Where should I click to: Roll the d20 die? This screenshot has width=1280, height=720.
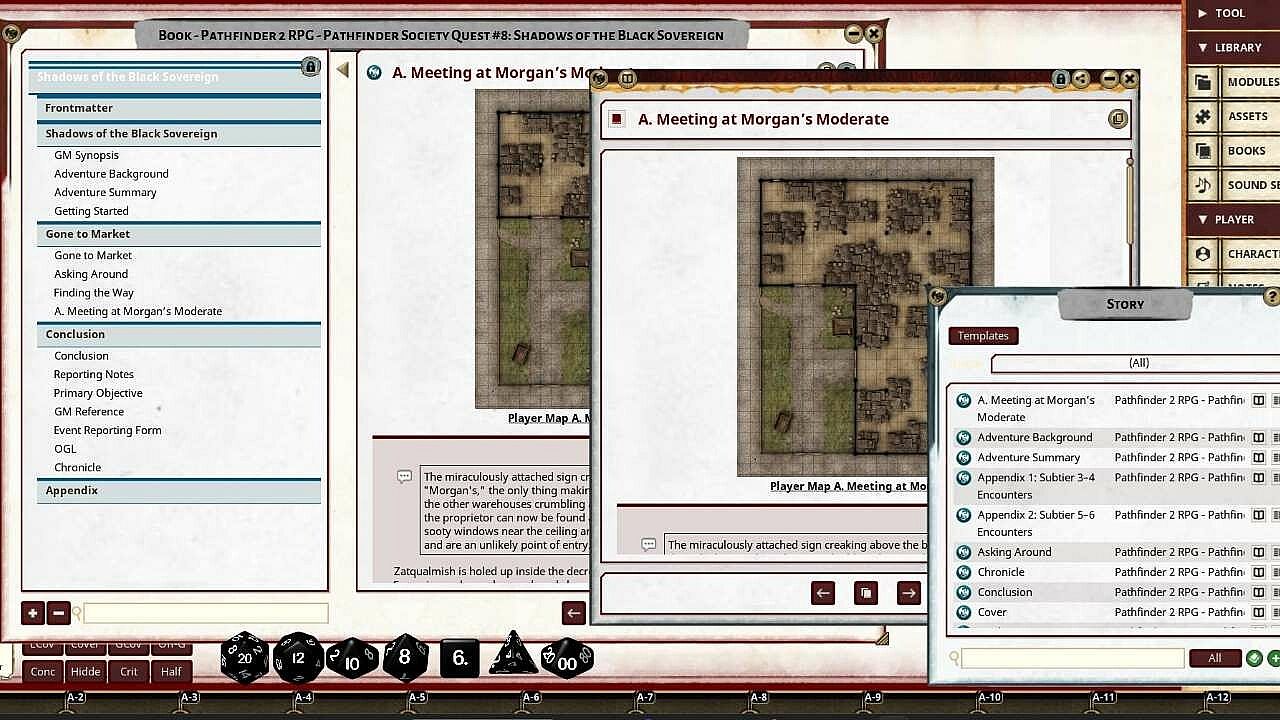pyautogui.click(x=244, y=658)
